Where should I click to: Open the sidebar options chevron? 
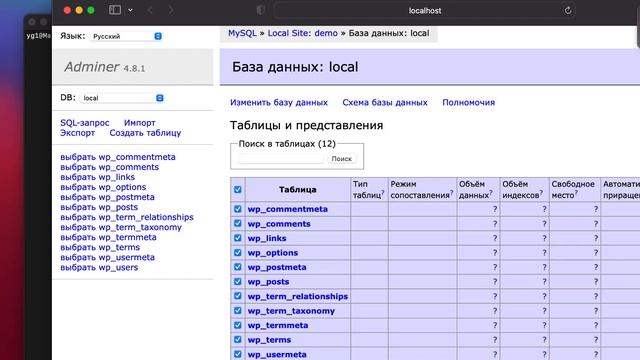(x=130, y=10)
